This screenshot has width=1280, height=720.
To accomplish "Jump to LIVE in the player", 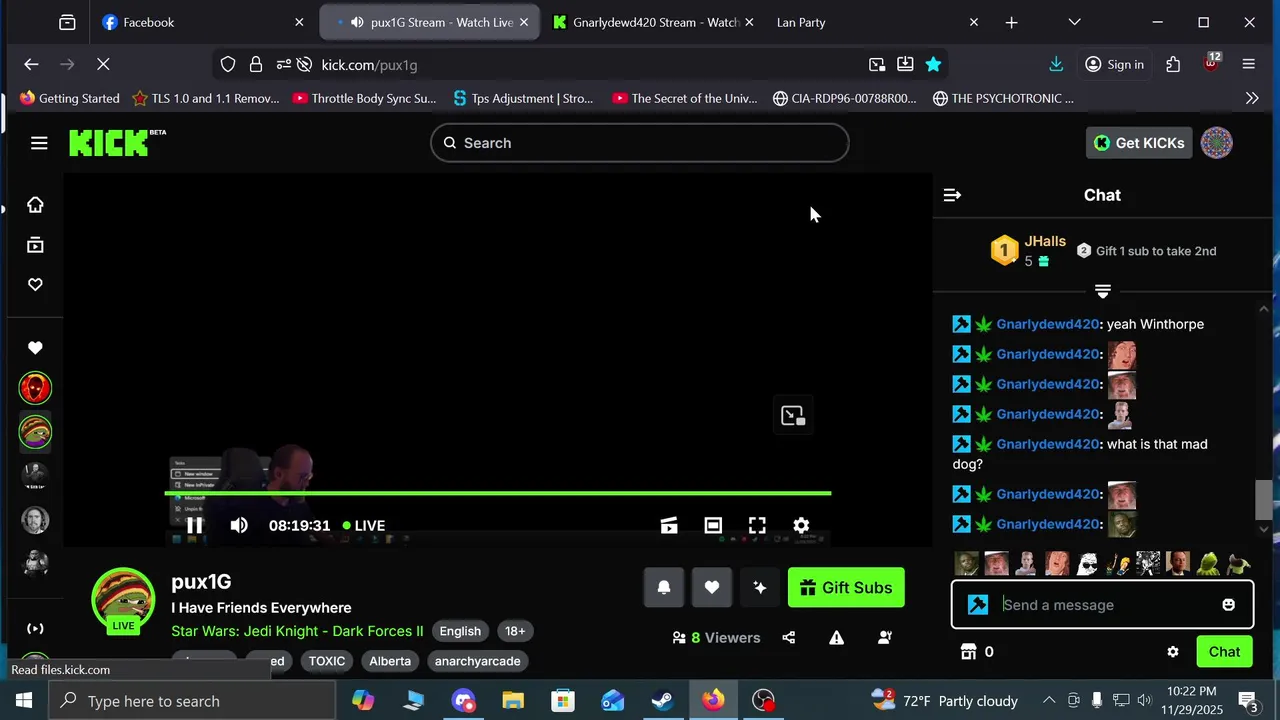I will [364, 525].
